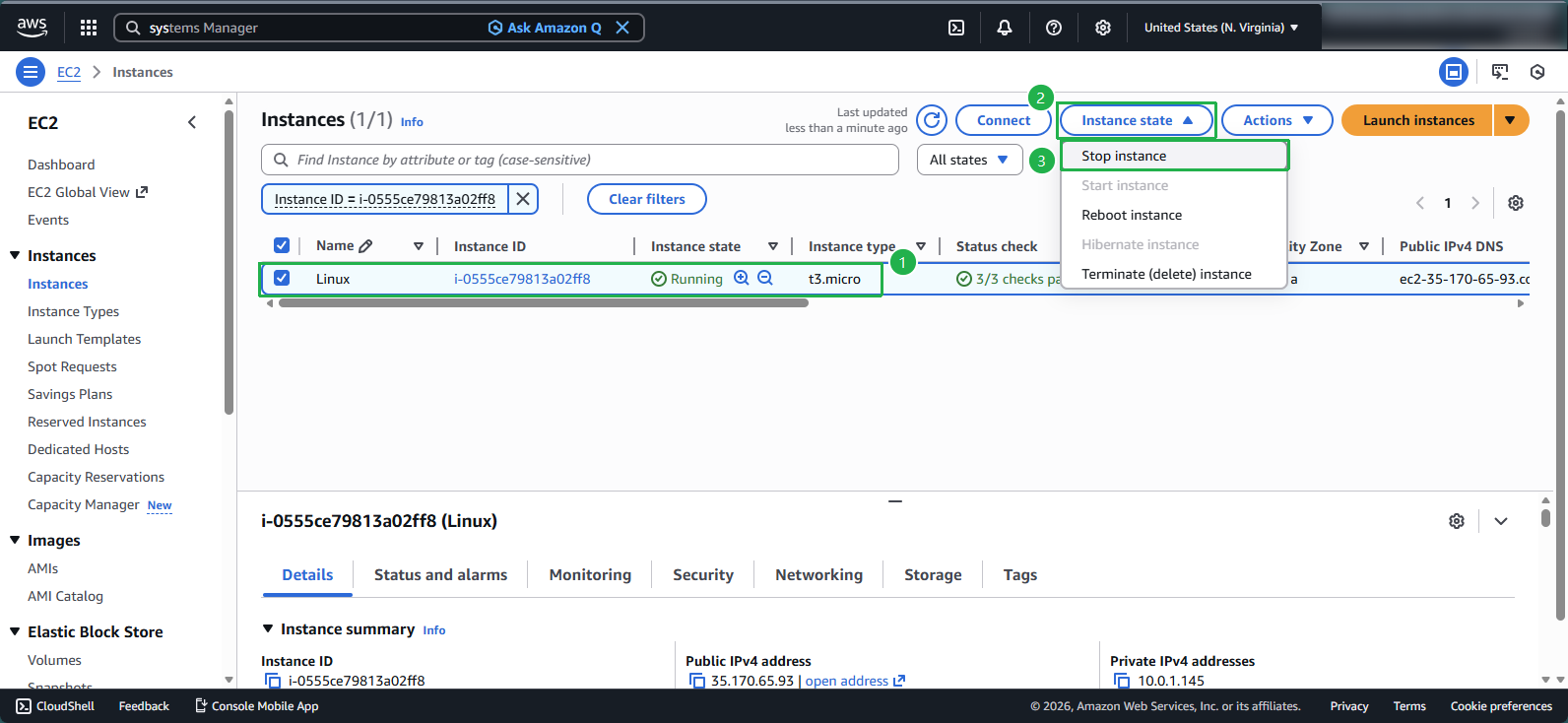
Task: Clear the search bar with X icon
Action: 622,28
